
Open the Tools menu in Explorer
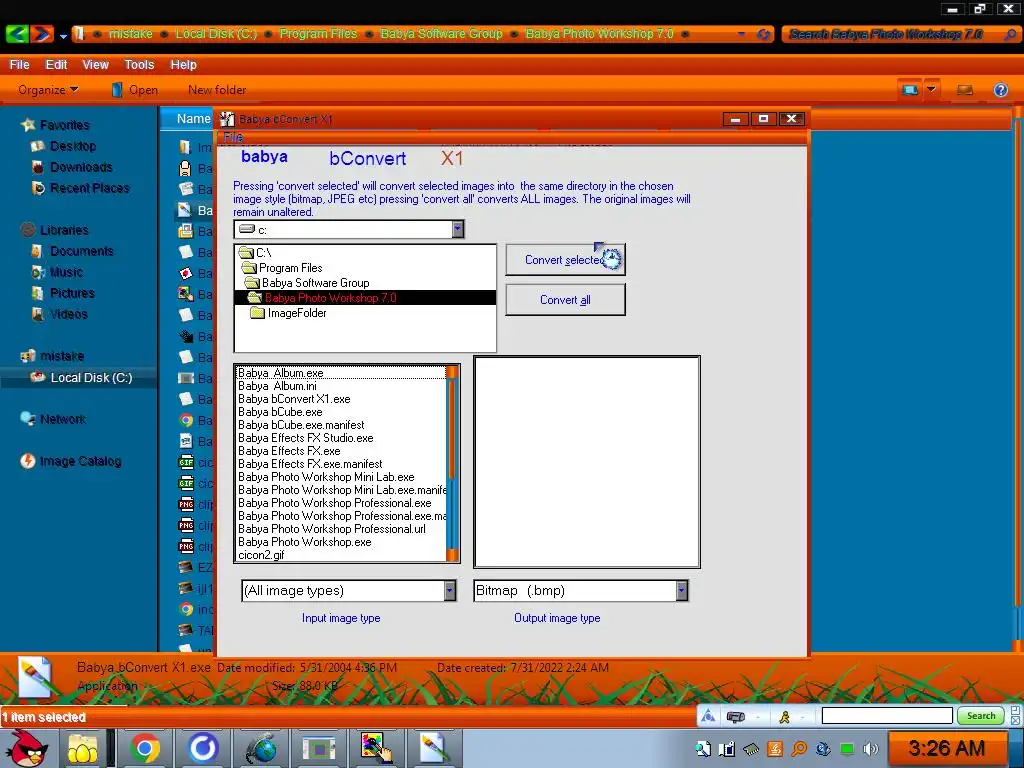point(139,65)
